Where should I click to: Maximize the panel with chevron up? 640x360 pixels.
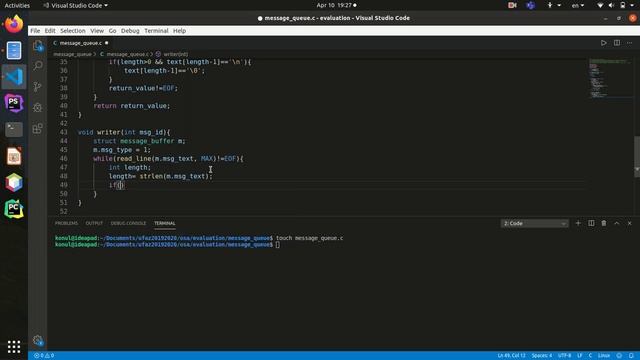point(617,223)
